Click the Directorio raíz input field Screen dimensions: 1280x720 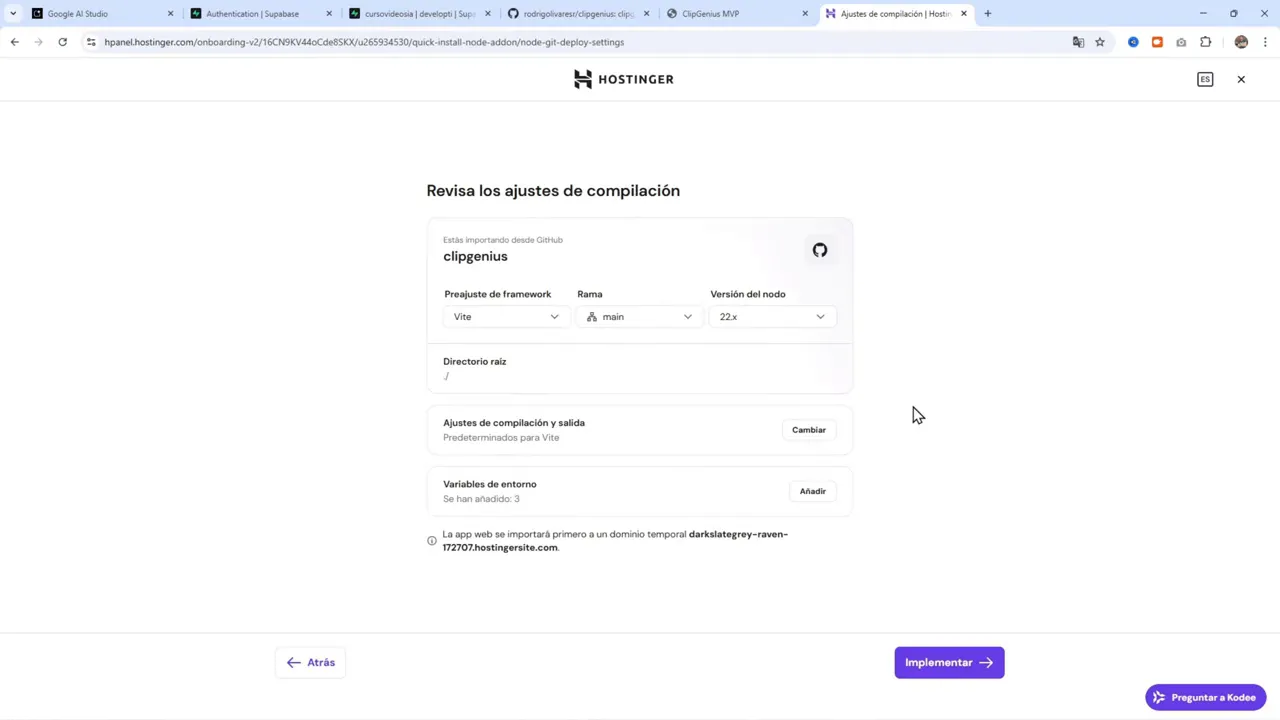pyautogui.click(x=640, y=375)
